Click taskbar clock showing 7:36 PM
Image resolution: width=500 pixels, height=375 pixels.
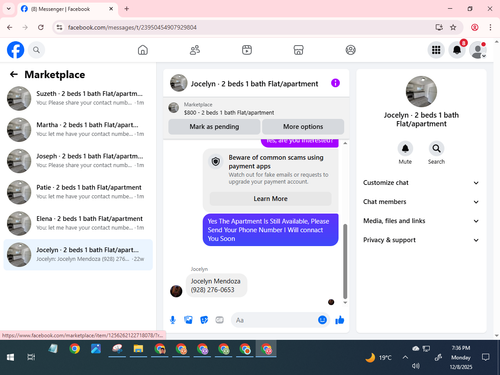pos(461,357)
